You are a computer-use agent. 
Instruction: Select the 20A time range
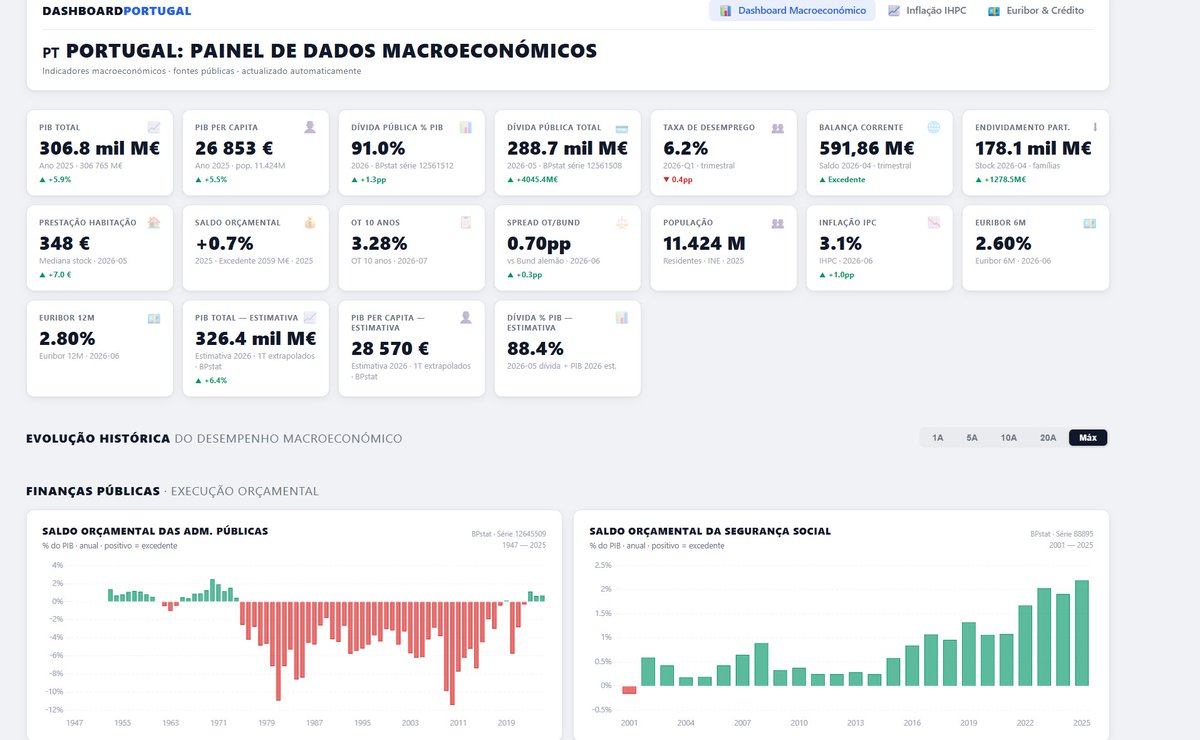[1047, 437]
